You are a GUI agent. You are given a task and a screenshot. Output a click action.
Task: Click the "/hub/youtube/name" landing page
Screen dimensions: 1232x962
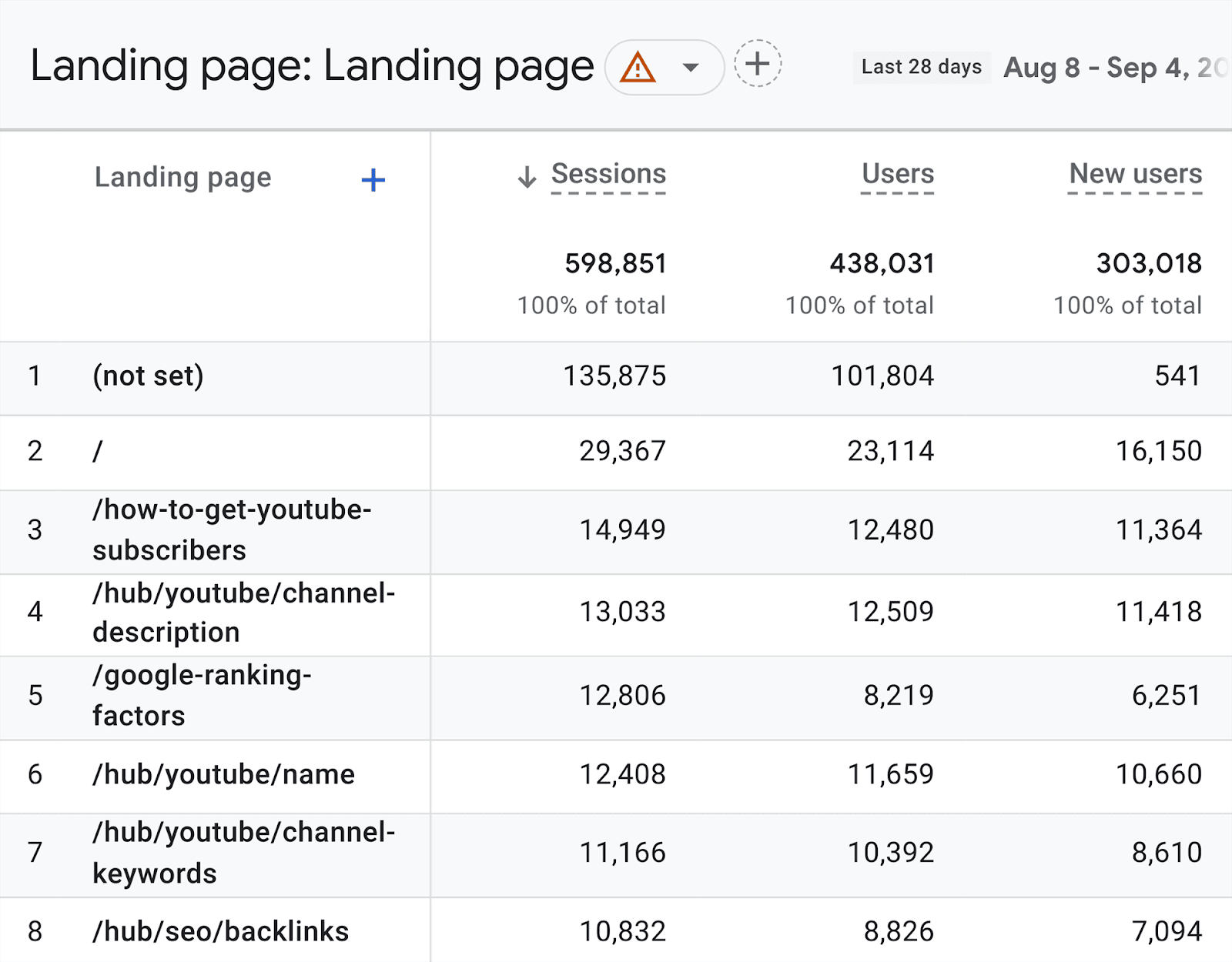click(224, 775)
